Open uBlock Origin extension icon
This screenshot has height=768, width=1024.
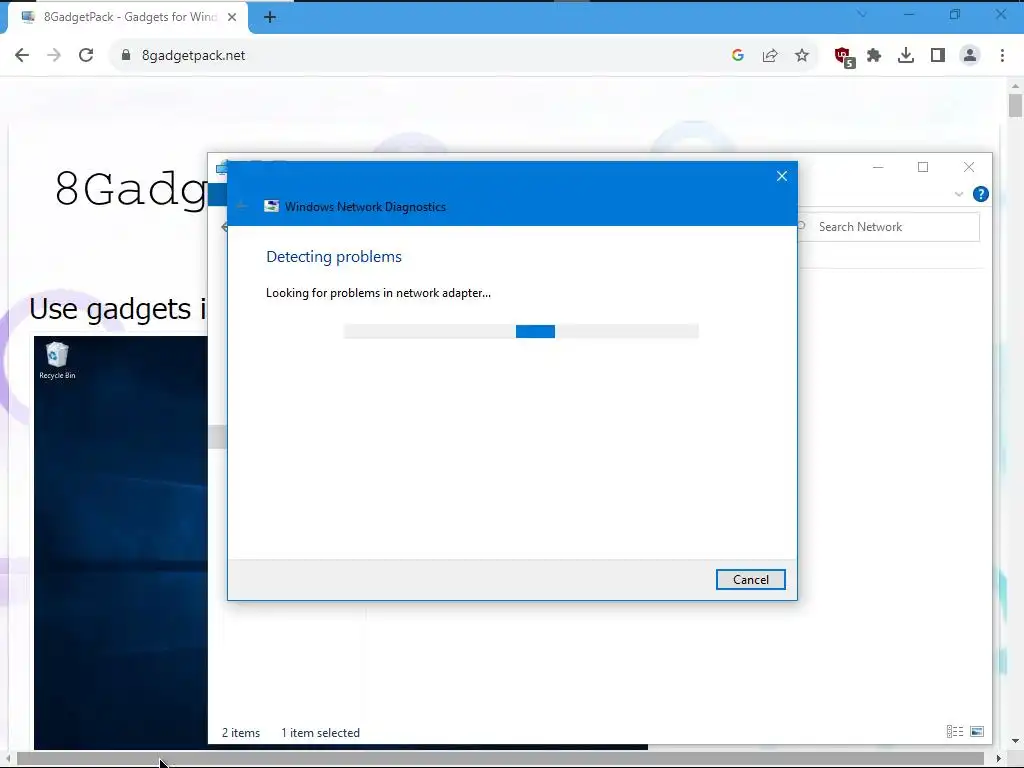(844, 57)
